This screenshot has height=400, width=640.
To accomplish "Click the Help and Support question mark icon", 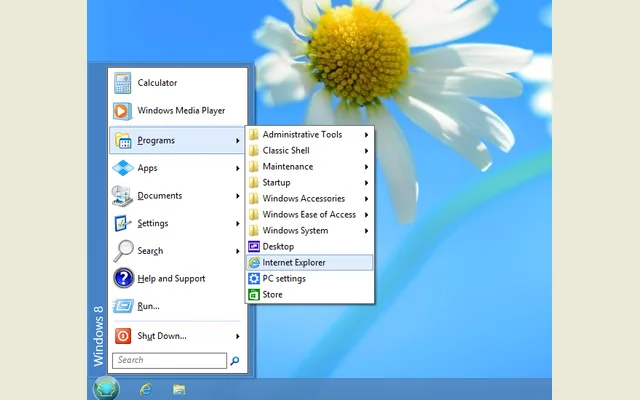I will click(x=123, y=278).
